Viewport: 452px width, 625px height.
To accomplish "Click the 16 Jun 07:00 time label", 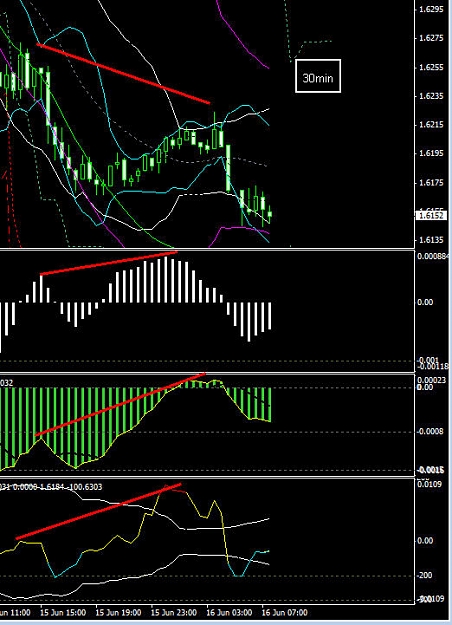I will pyautogui.click(x=285, y=612).
